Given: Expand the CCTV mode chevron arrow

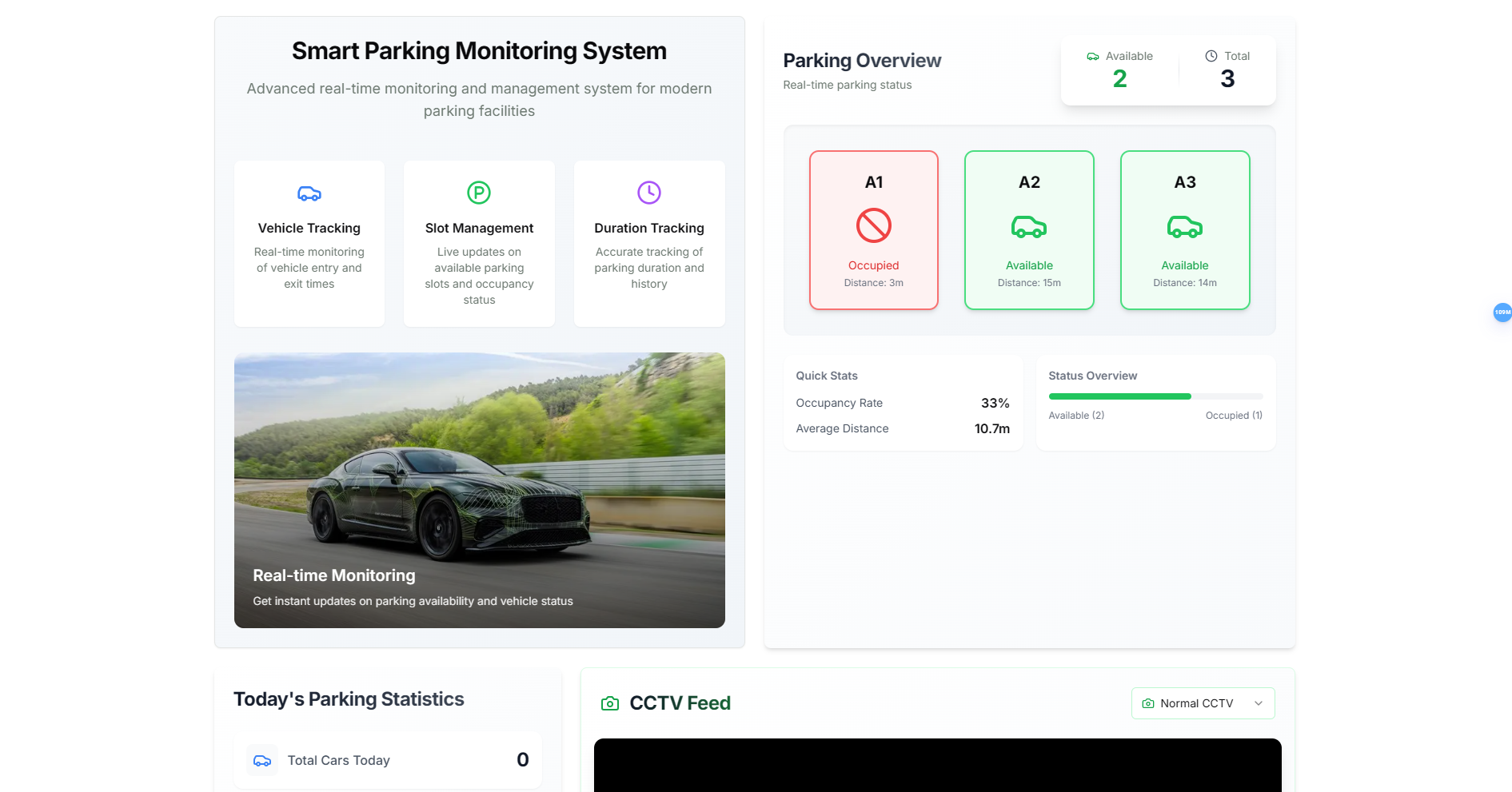Looking at the screenshot, I should 1259,703.
